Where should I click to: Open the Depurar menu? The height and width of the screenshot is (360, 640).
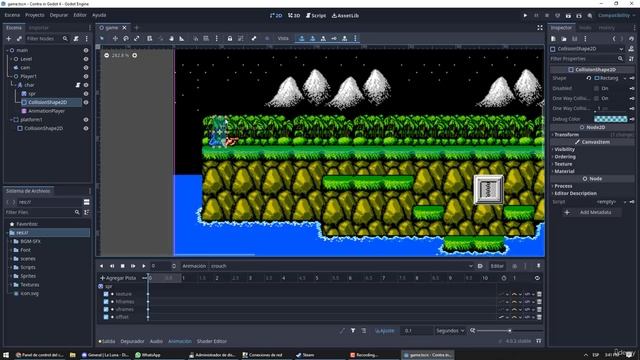coord(59,15)
